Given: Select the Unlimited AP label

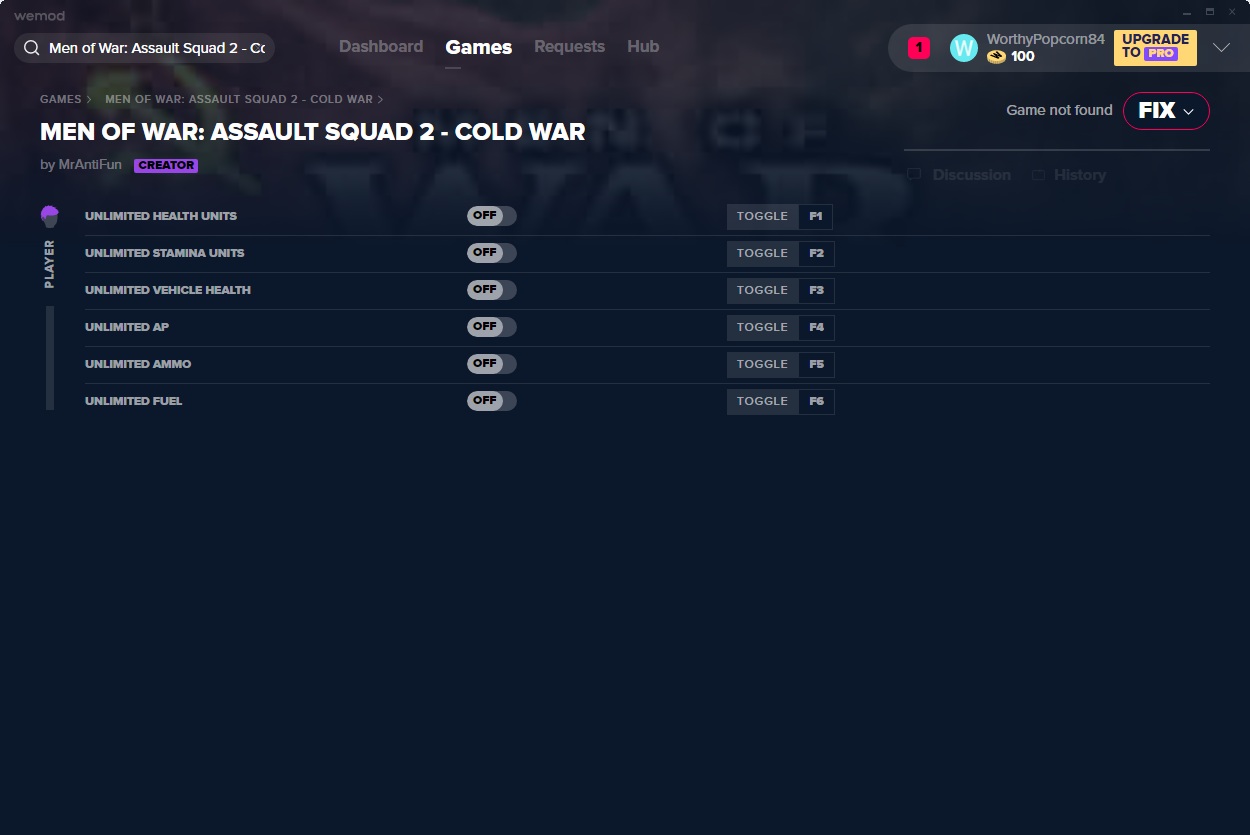Looking at the screenshot, I should [x=127, y=327].
